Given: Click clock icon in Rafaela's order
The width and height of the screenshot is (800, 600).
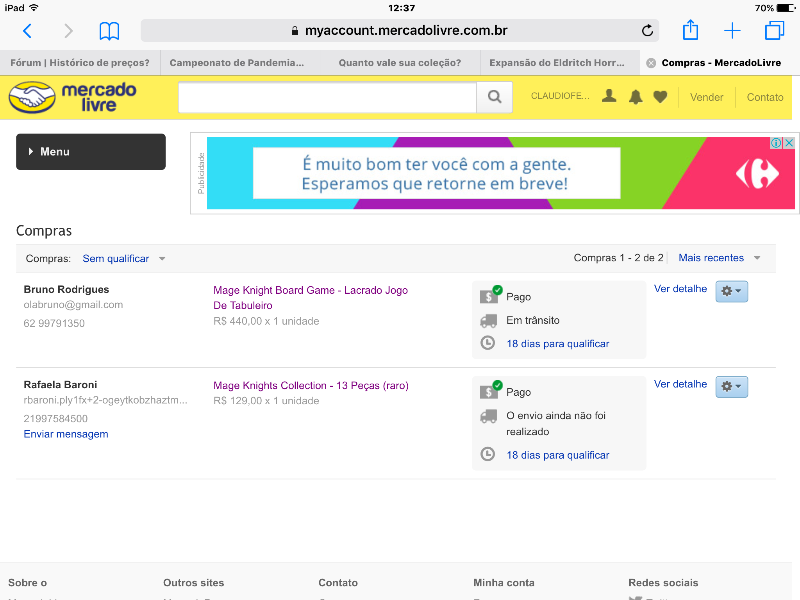Looking at the screenshot, I should coord(488,454).
